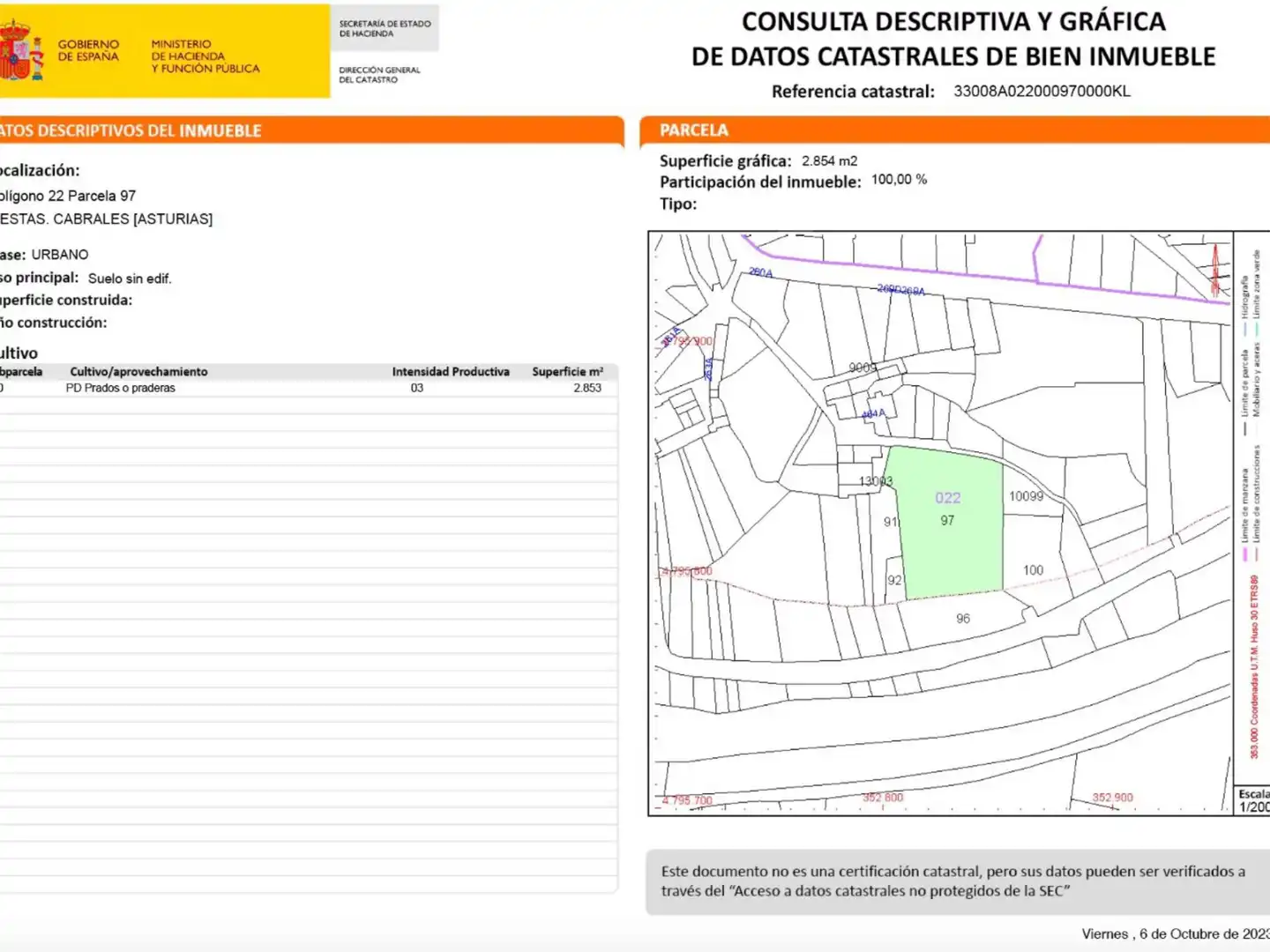The height and width of the screenshot is (952, 1270).
Task: Click the "Referencia catastral:" label
Action: click(853, 92)
